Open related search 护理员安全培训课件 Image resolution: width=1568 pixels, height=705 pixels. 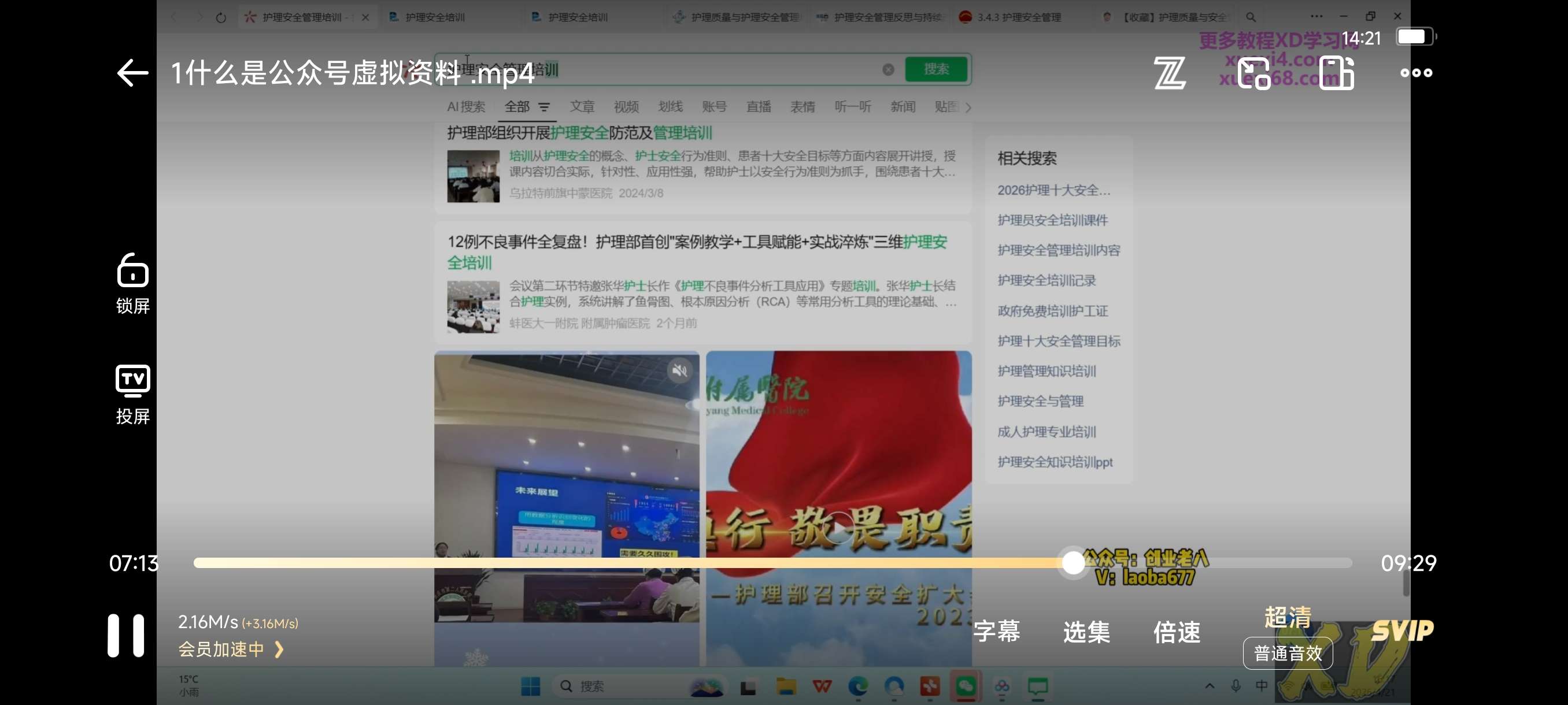(x=1052, y=220)
